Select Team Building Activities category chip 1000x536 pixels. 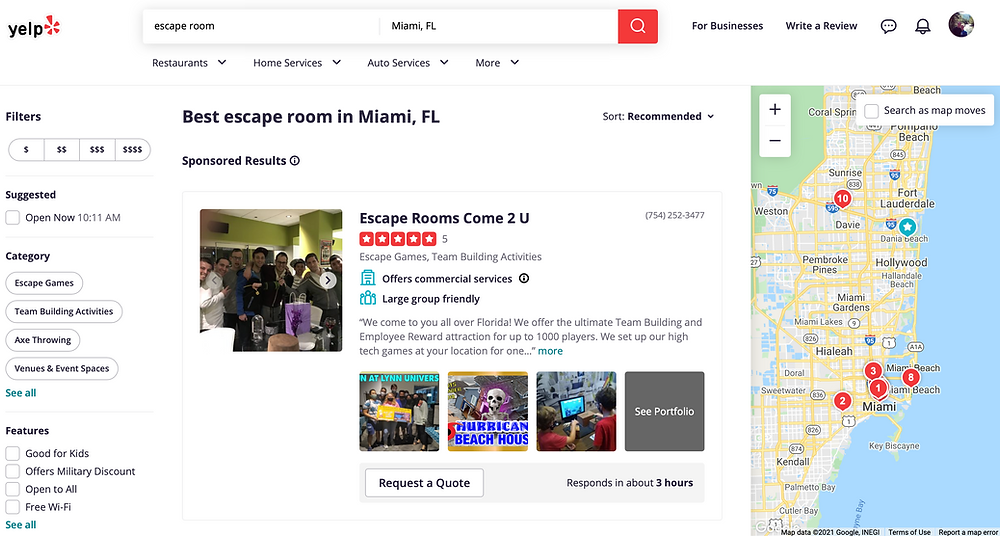click(64, 311)
